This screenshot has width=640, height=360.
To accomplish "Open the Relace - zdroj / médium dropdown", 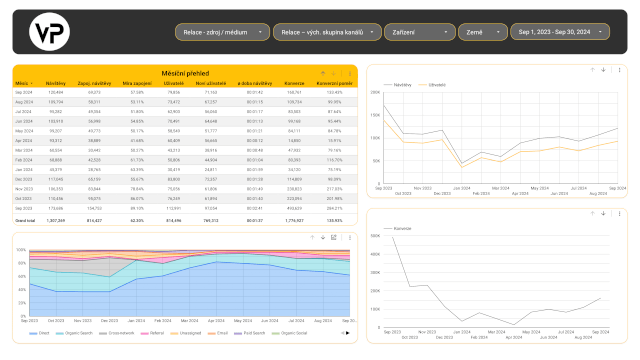I will point(222,32).
